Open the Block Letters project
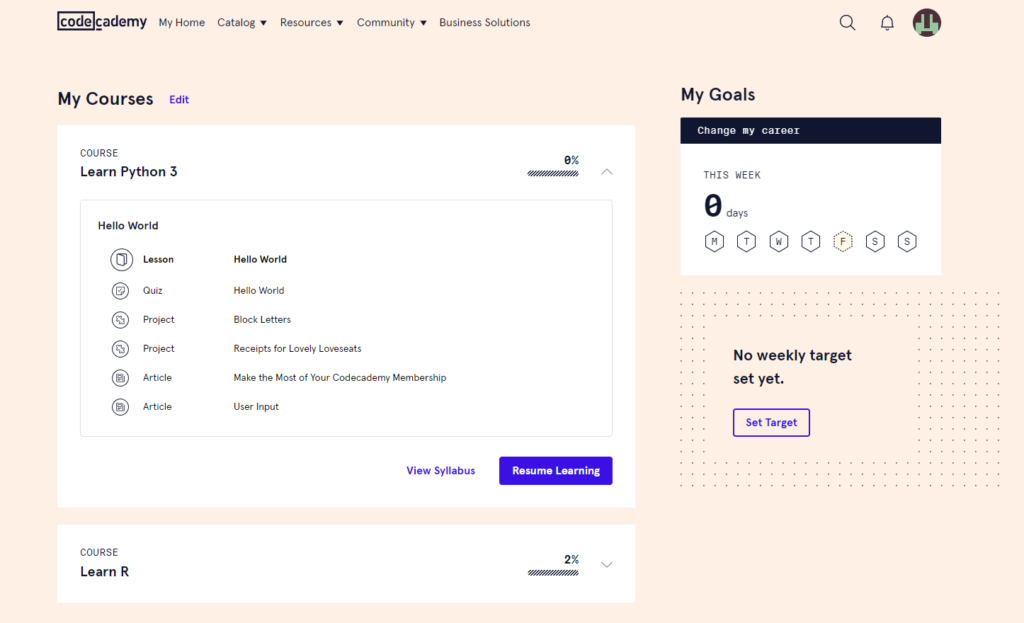Viewport: 1024px width, 623px height. tap(262, 320)
